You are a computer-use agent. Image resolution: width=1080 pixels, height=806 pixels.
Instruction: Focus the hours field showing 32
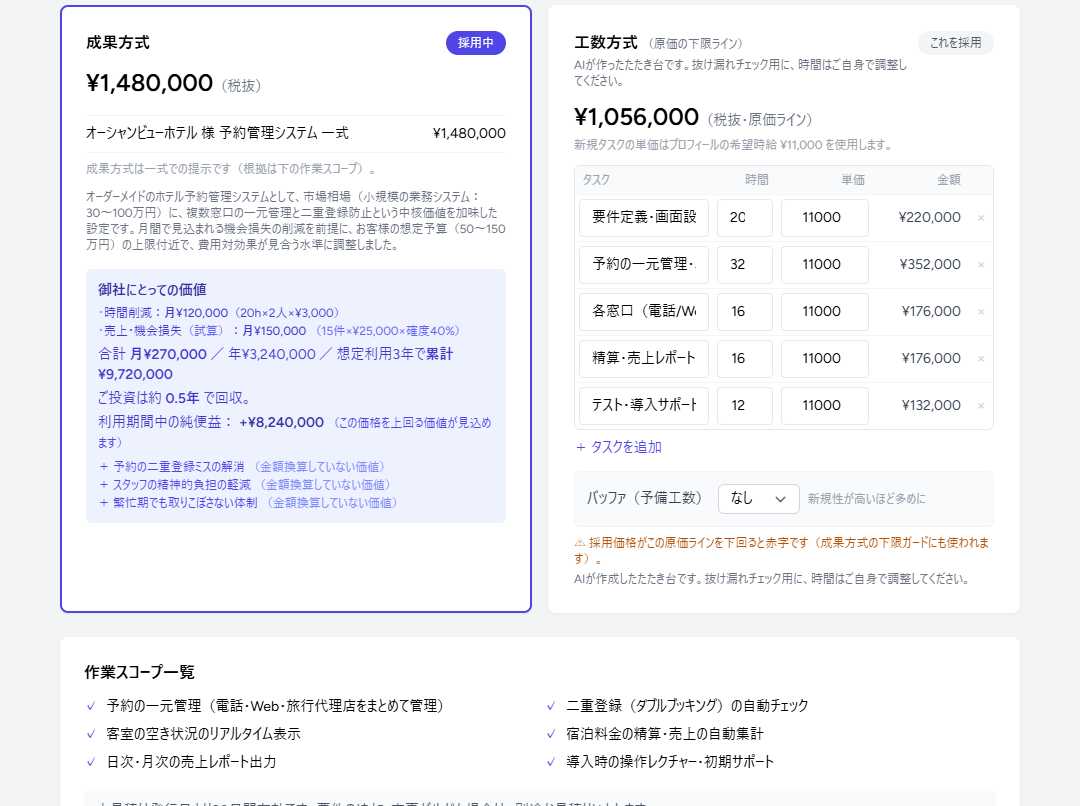tap(745, 265)
